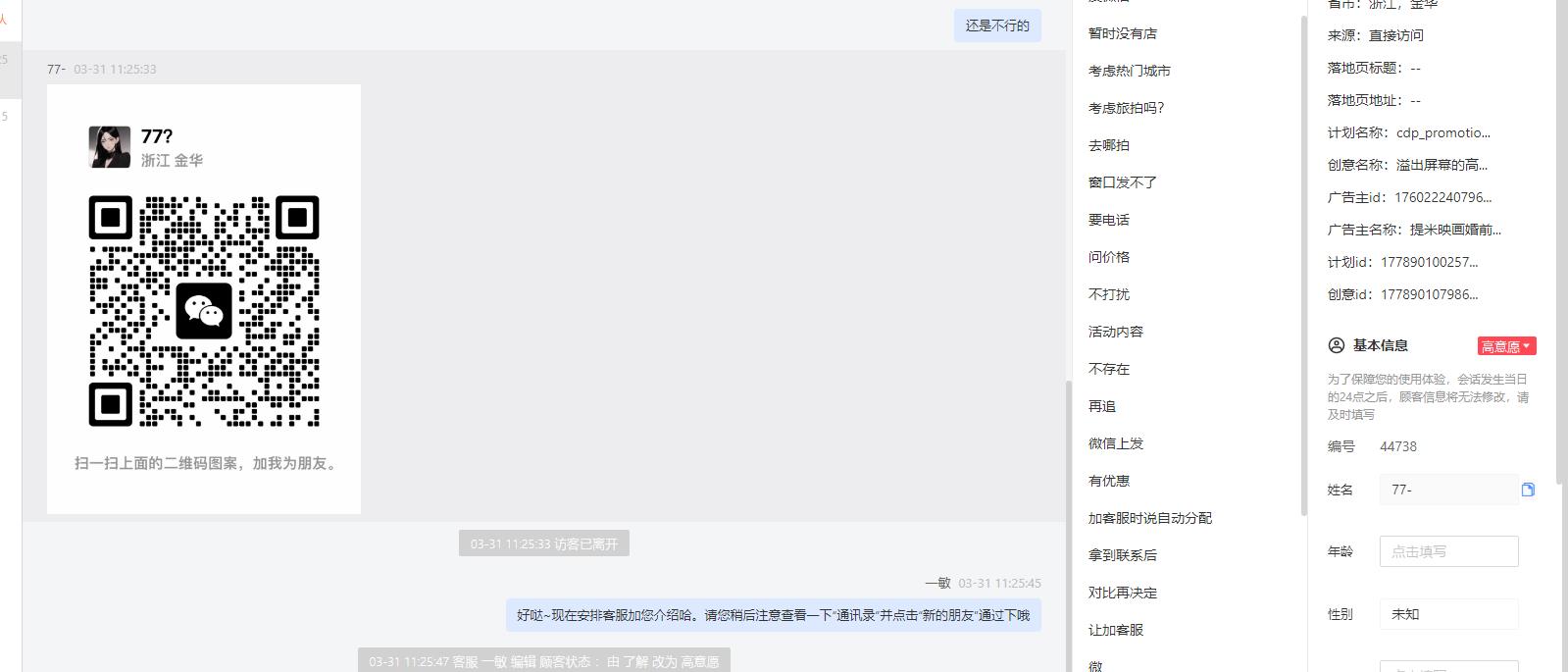Click the 访客已离开 system notice
Image resolution: width=1568 pixels, height=672 pixels.
(544, 543)
